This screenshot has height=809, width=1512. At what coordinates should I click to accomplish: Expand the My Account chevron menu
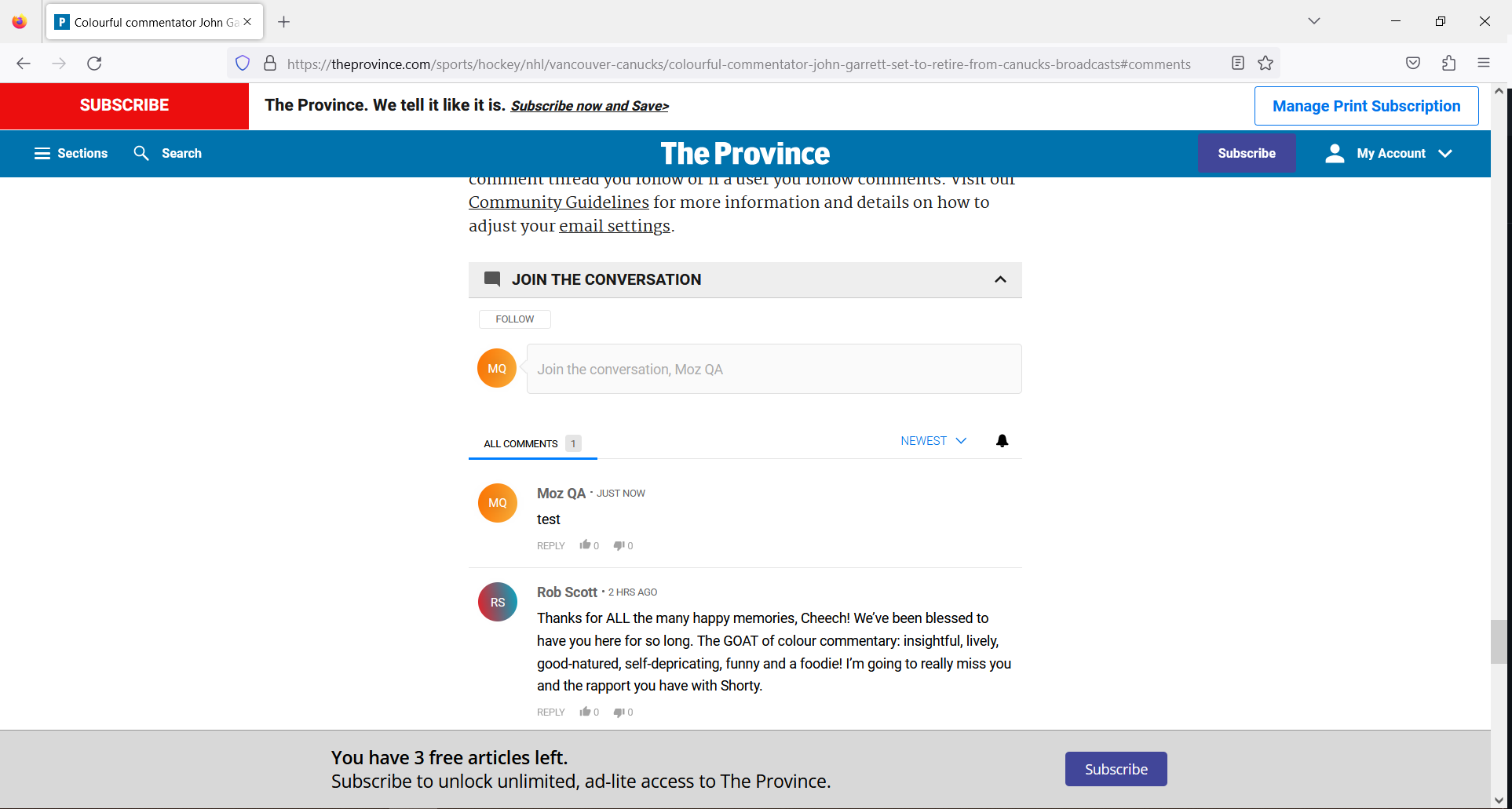1447,154
